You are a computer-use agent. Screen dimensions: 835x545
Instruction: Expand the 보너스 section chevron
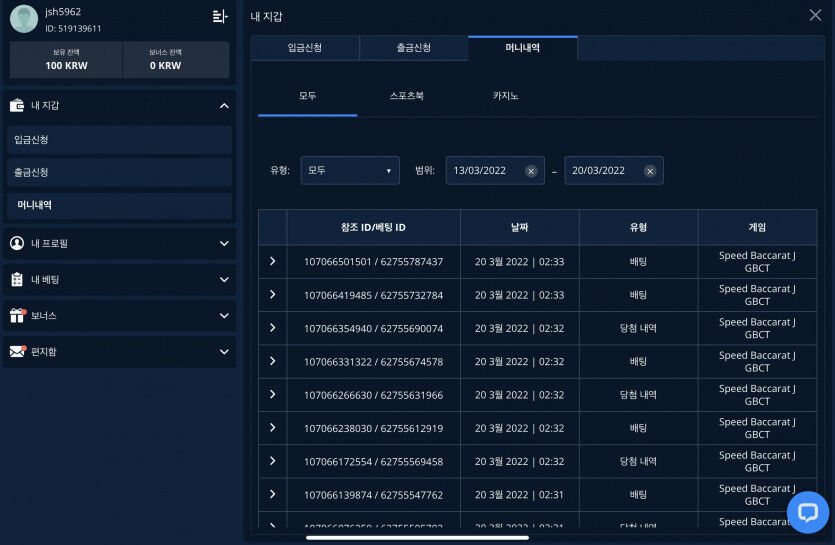point(224,316)
